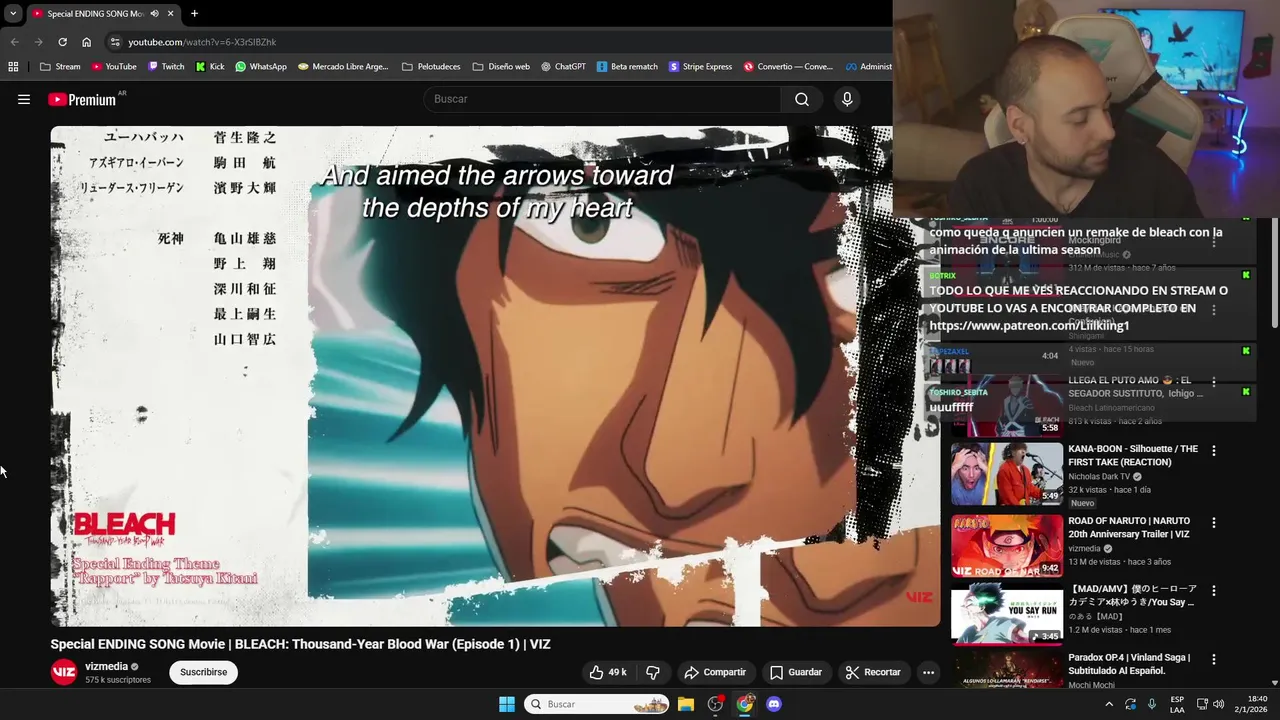Open Chrome from the taskbar
This screenshot has height=720, width=1280.
tap(745, 704)
